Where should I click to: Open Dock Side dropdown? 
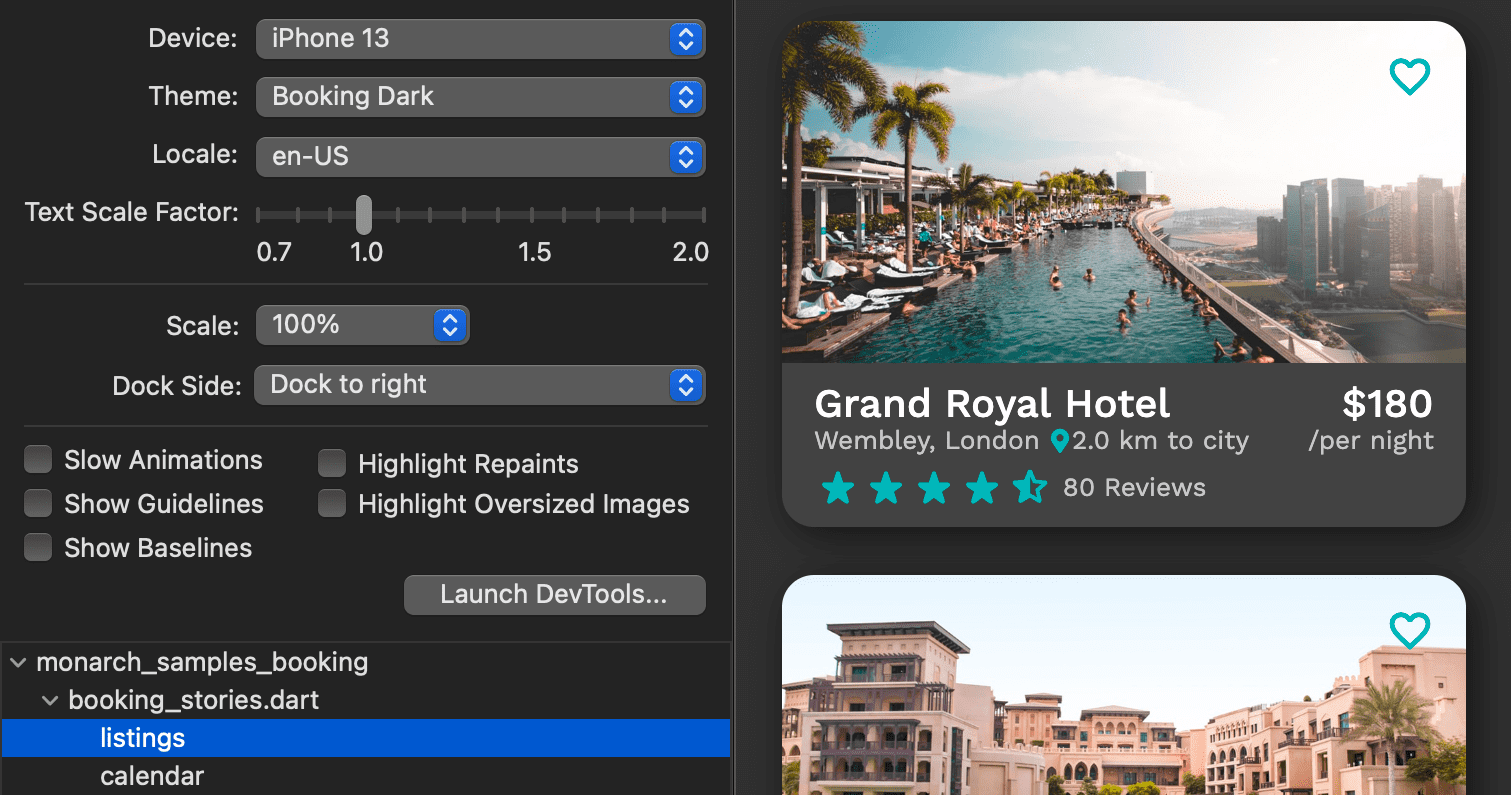pyautogui.click(x=480, y=385)
